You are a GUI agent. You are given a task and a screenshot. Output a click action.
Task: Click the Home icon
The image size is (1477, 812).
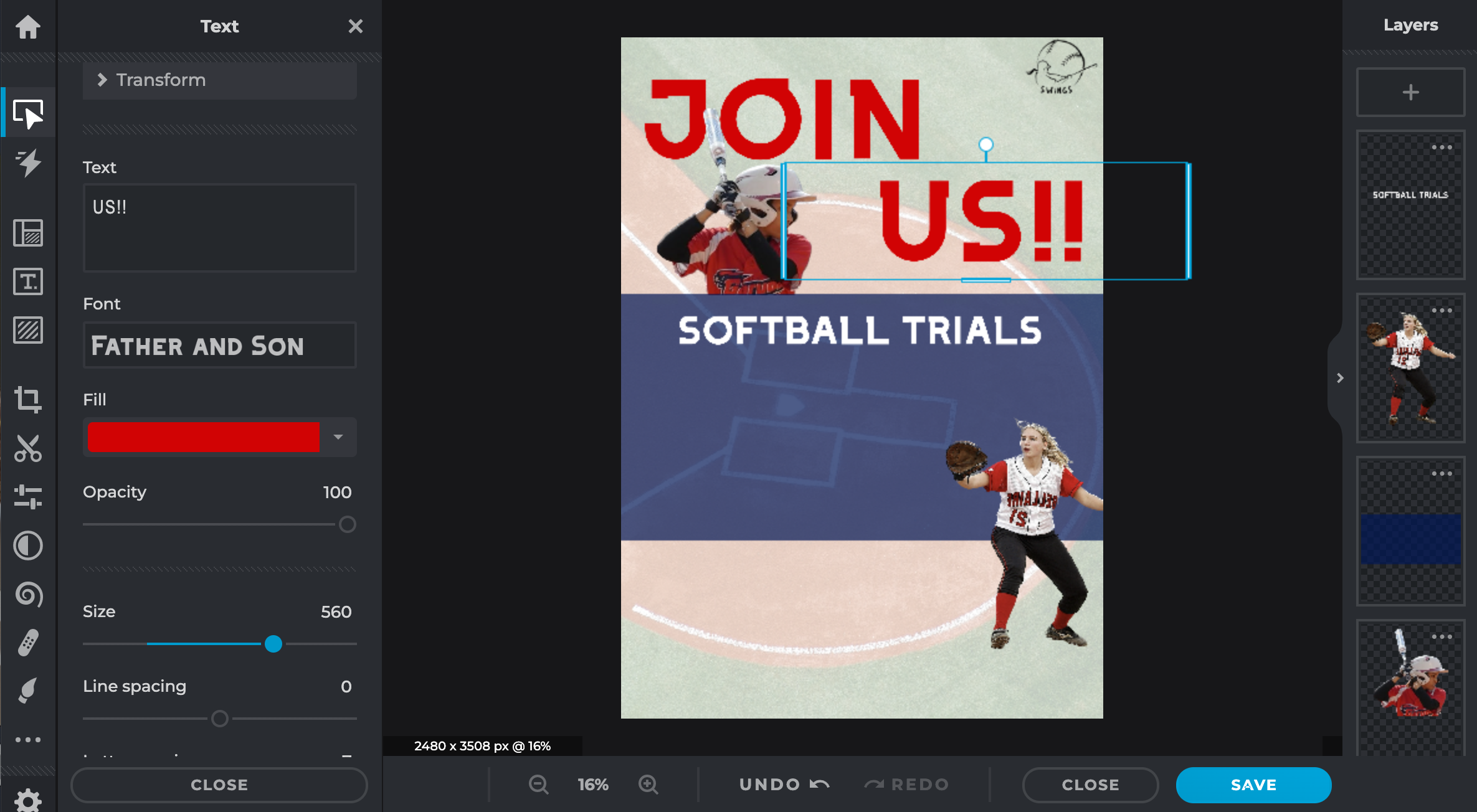pyautogui.click(x=28, y=27)
